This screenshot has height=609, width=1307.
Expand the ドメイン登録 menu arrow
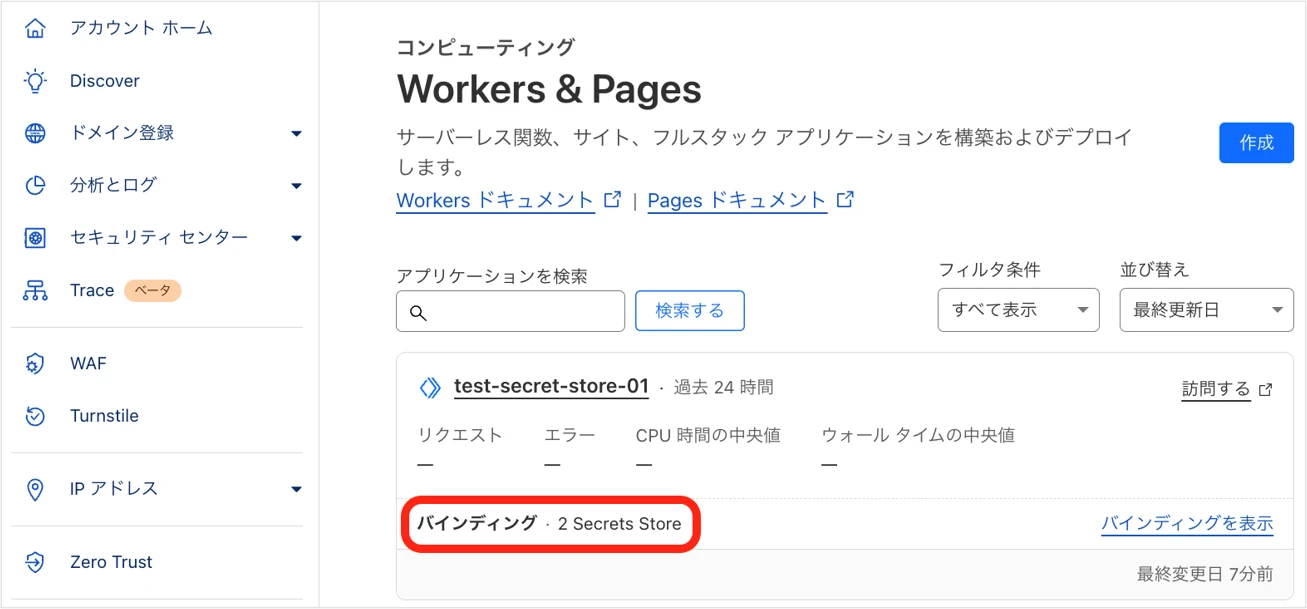(296, 133)
